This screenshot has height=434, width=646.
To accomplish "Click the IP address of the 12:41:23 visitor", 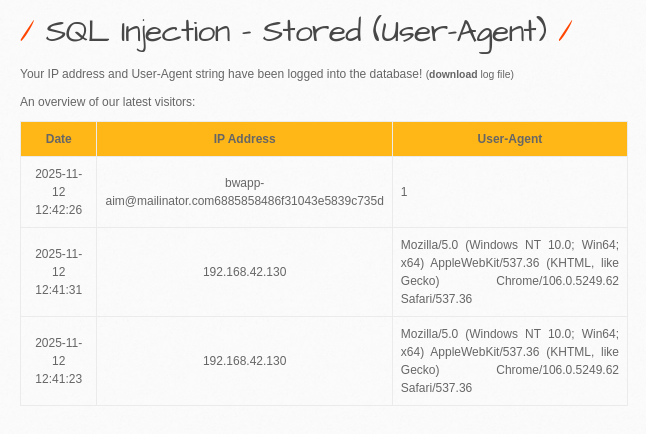I will [x=244, y=361].
